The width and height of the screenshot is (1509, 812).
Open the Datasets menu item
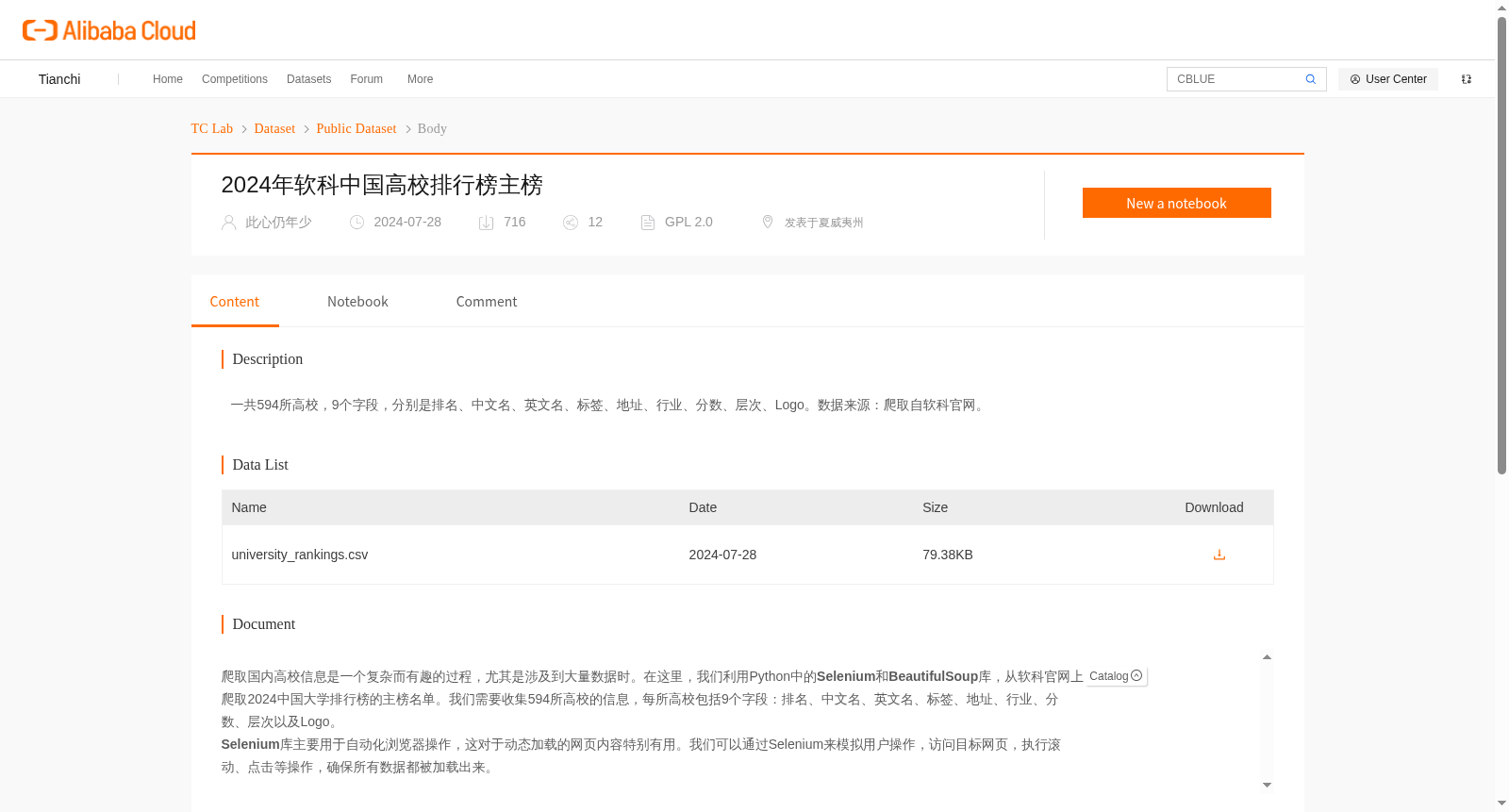(x=308, y=79)
